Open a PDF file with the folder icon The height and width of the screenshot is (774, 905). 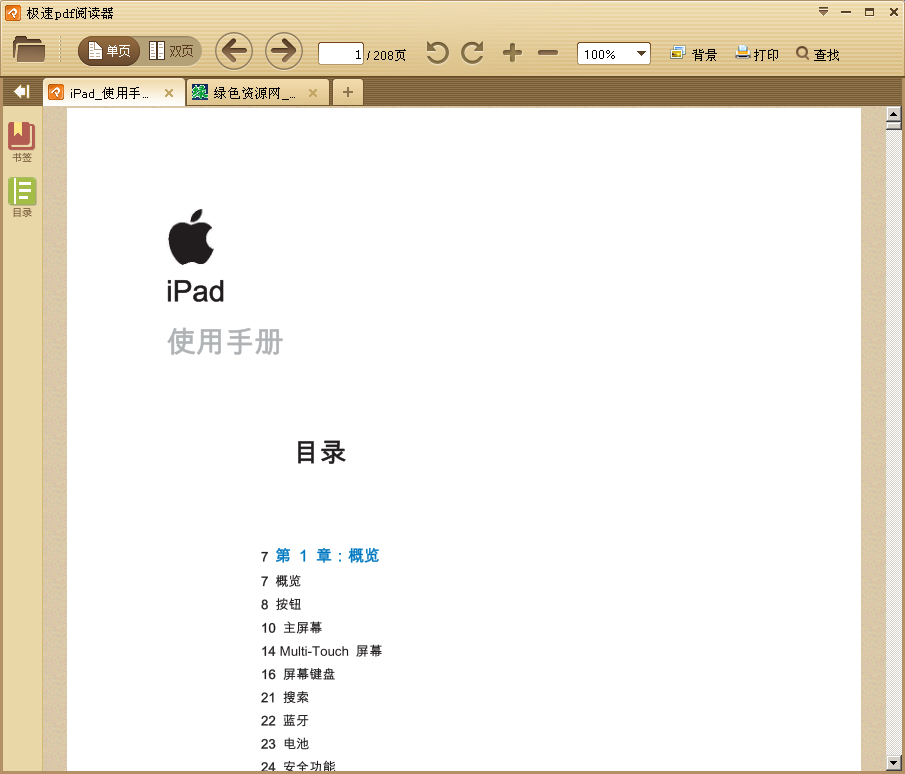click(x=30, y=52)
